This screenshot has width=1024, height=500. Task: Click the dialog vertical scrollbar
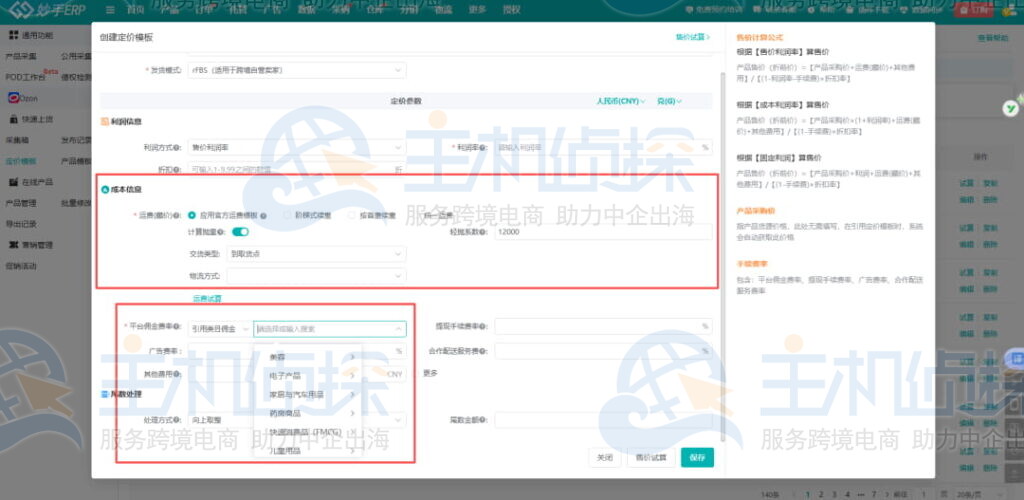tap(722, 255)
